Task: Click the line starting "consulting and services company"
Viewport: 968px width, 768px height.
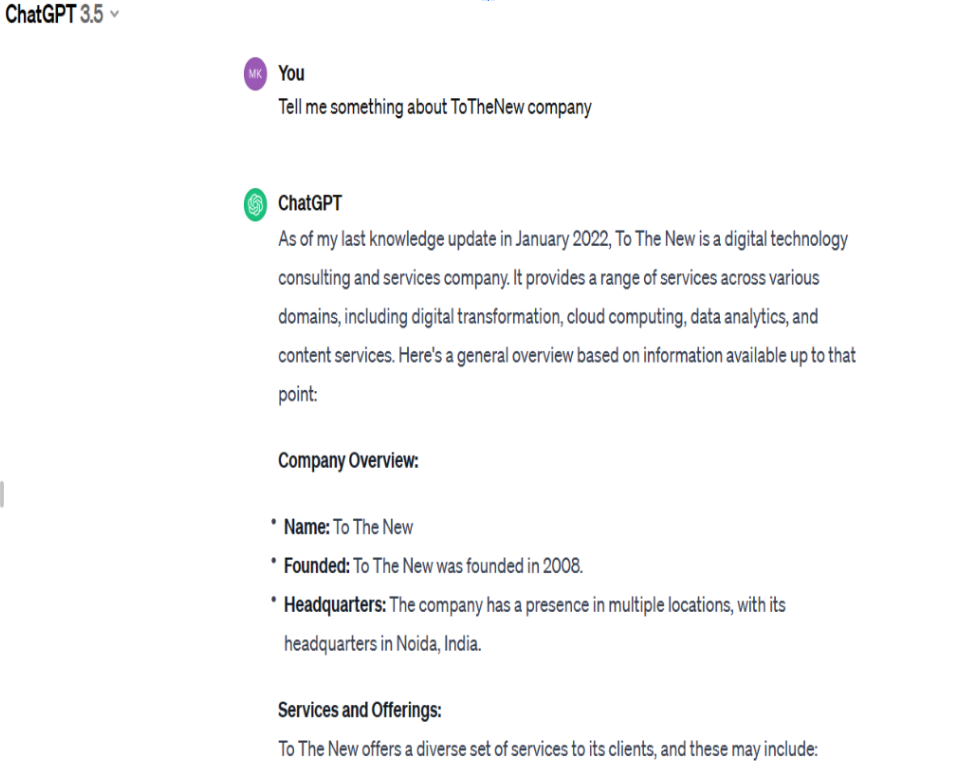Action: 548,278
